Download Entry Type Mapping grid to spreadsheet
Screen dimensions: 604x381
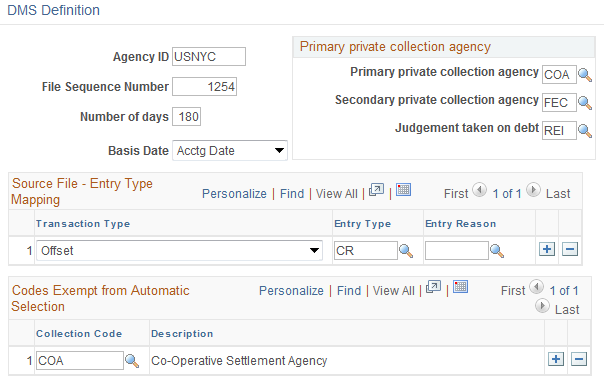tap(403, 190)
